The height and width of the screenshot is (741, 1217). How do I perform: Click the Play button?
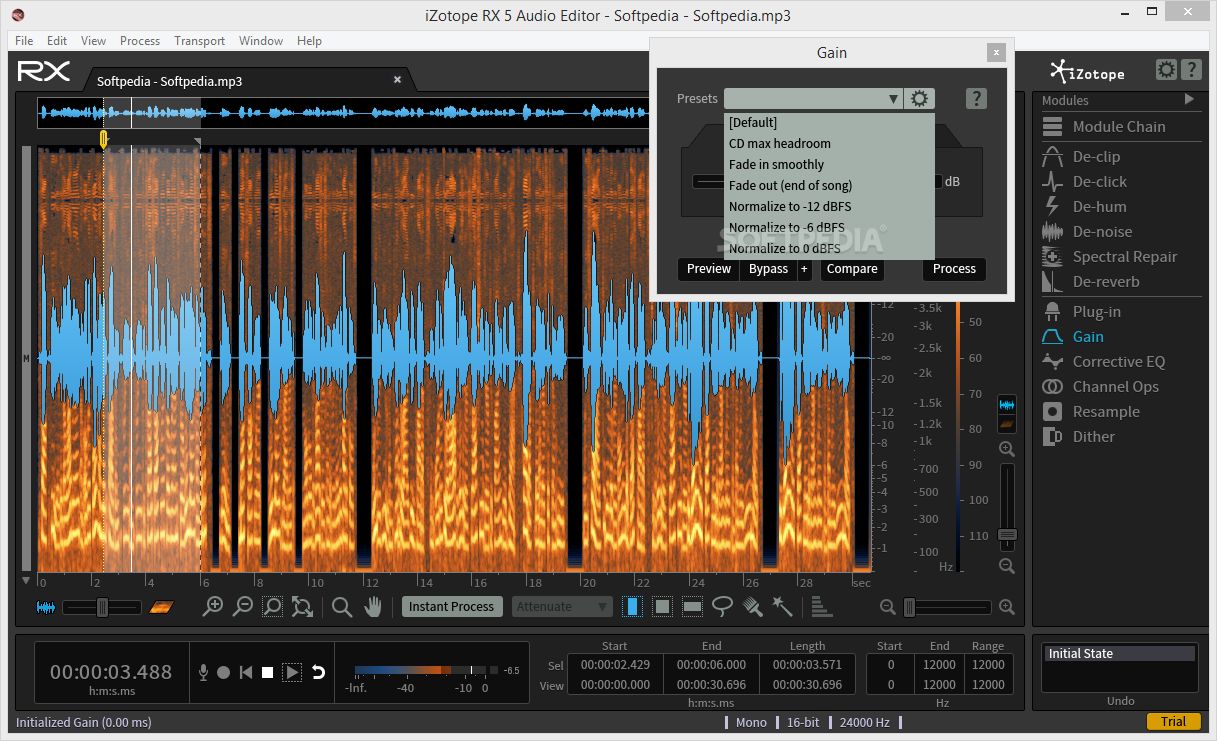click(291, 672)
